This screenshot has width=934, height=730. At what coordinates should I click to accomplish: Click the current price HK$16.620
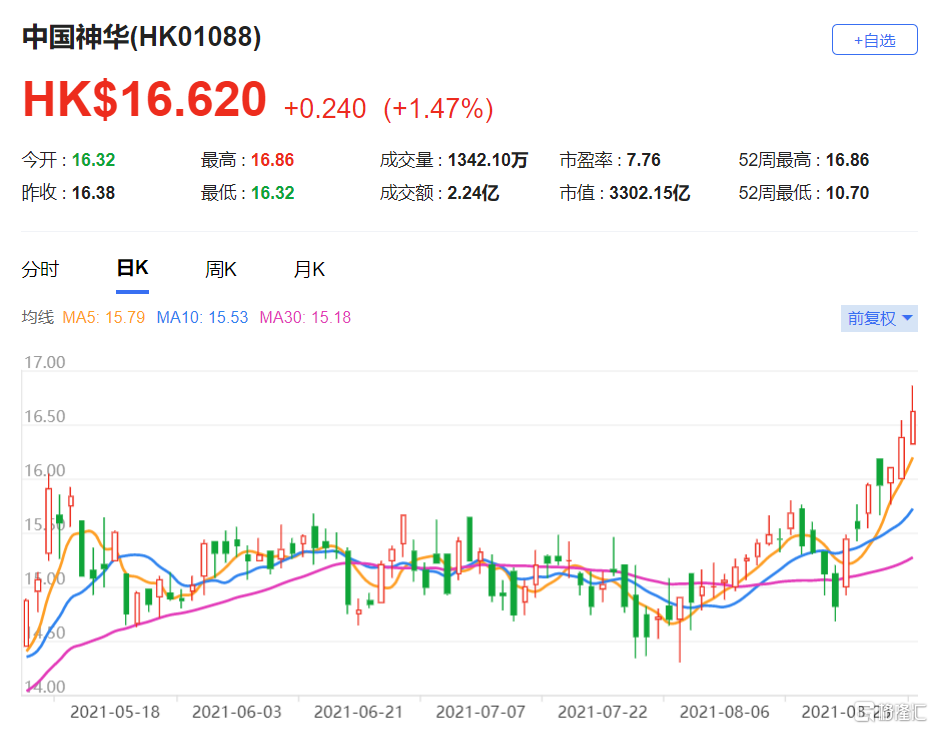(x=145, y=99)
